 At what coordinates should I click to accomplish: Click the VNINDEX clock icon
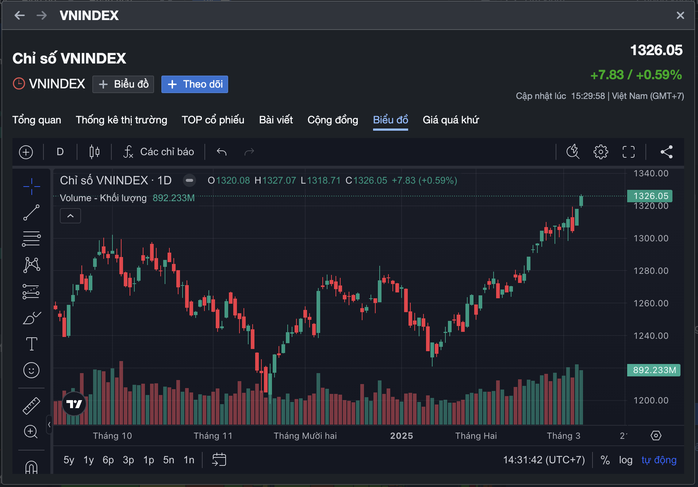[19, 84]
